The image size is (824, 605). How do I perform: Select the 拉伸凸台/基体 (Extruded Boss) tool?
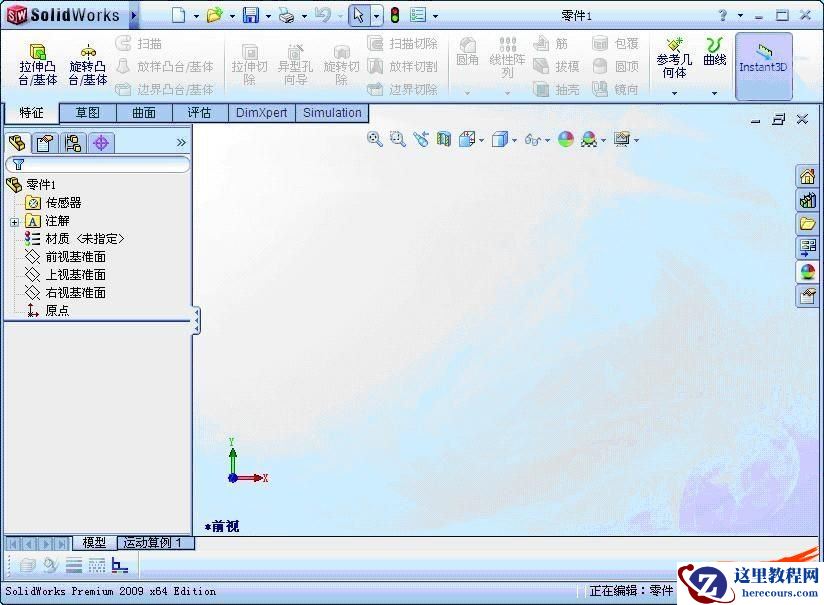click(x=37, y=60)
